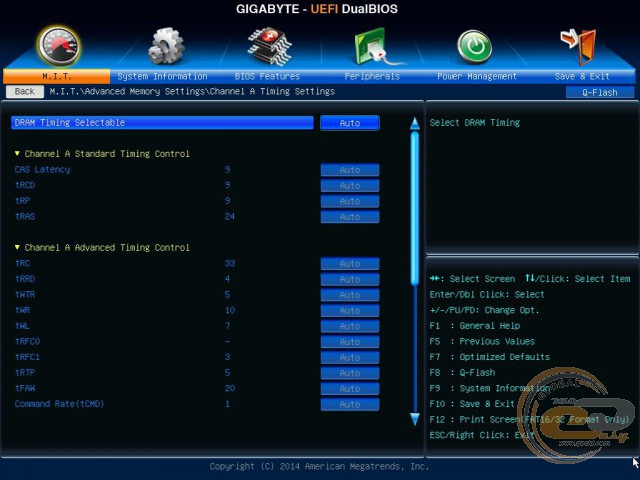Click the Power Management green power icon
This screenshot has width=640, height=480.
pyautogui.click(x=475, y=47)
